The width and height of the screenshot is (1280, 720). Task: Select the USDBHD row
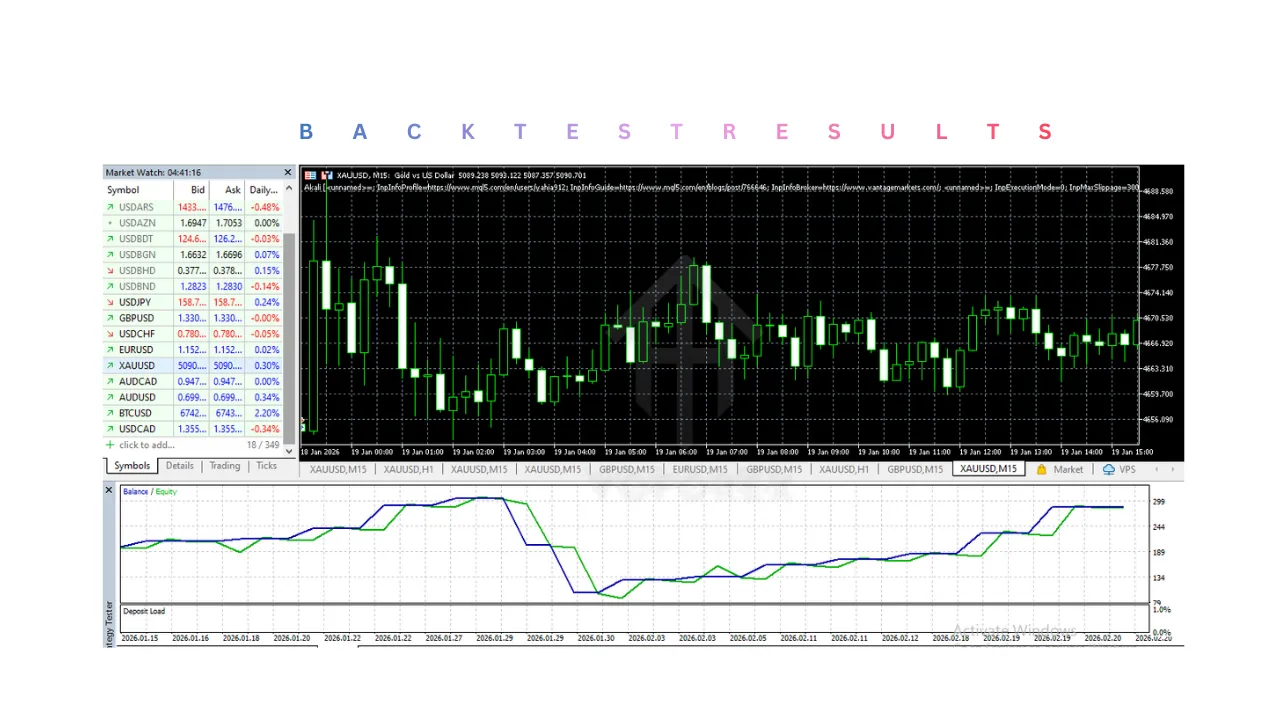[x=193, y=271]
